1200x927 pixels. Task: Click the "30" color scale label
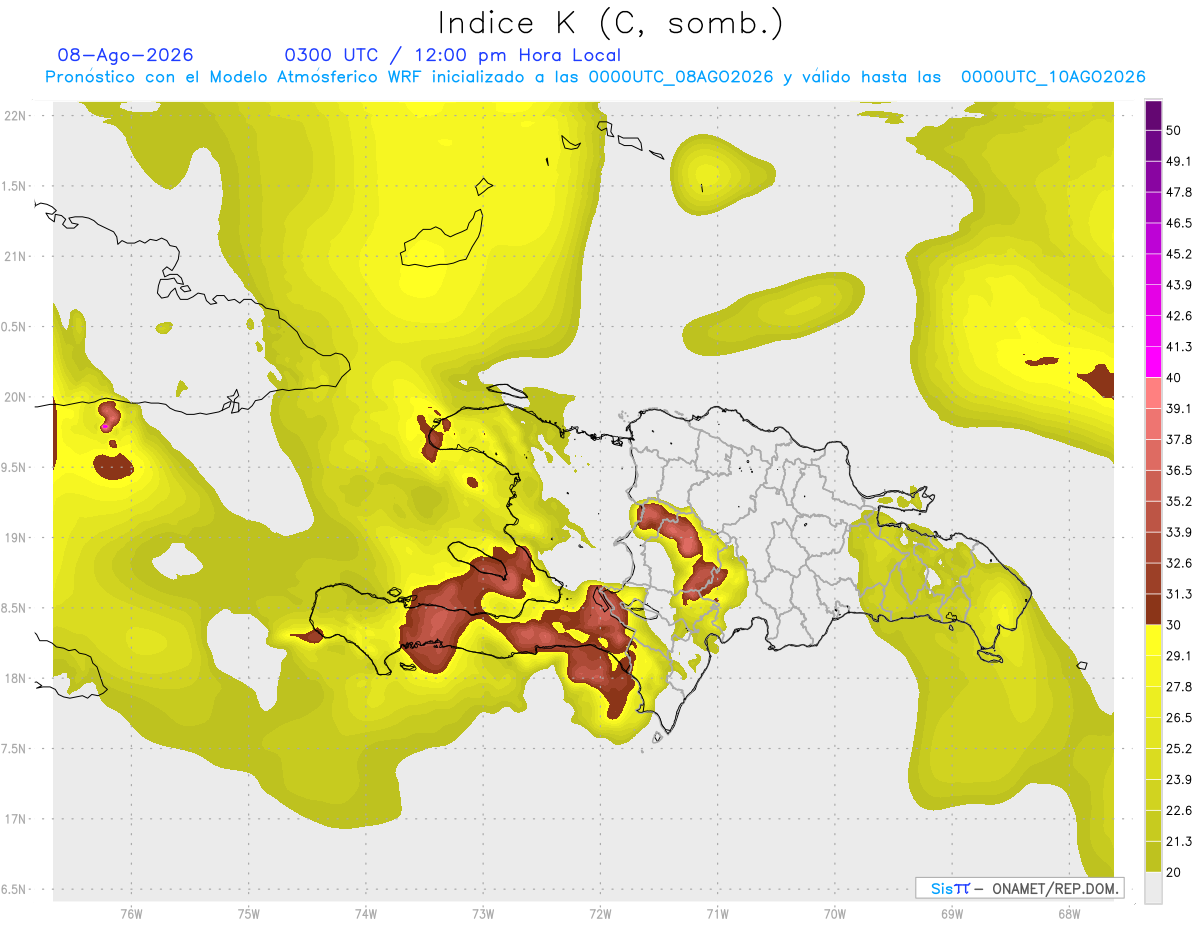tap(1174, 625)
